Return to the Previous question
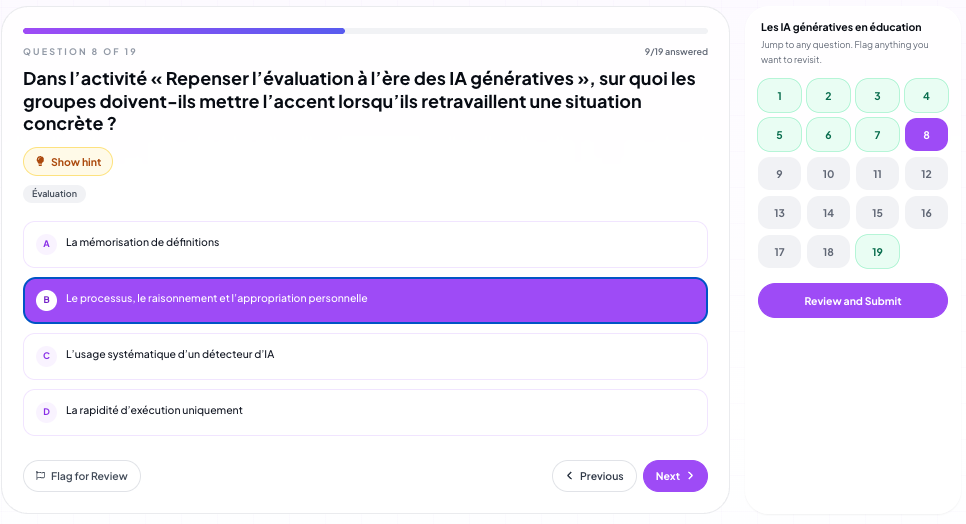The height and width of the screenshot is (524, 966). (x=594, y=475)
